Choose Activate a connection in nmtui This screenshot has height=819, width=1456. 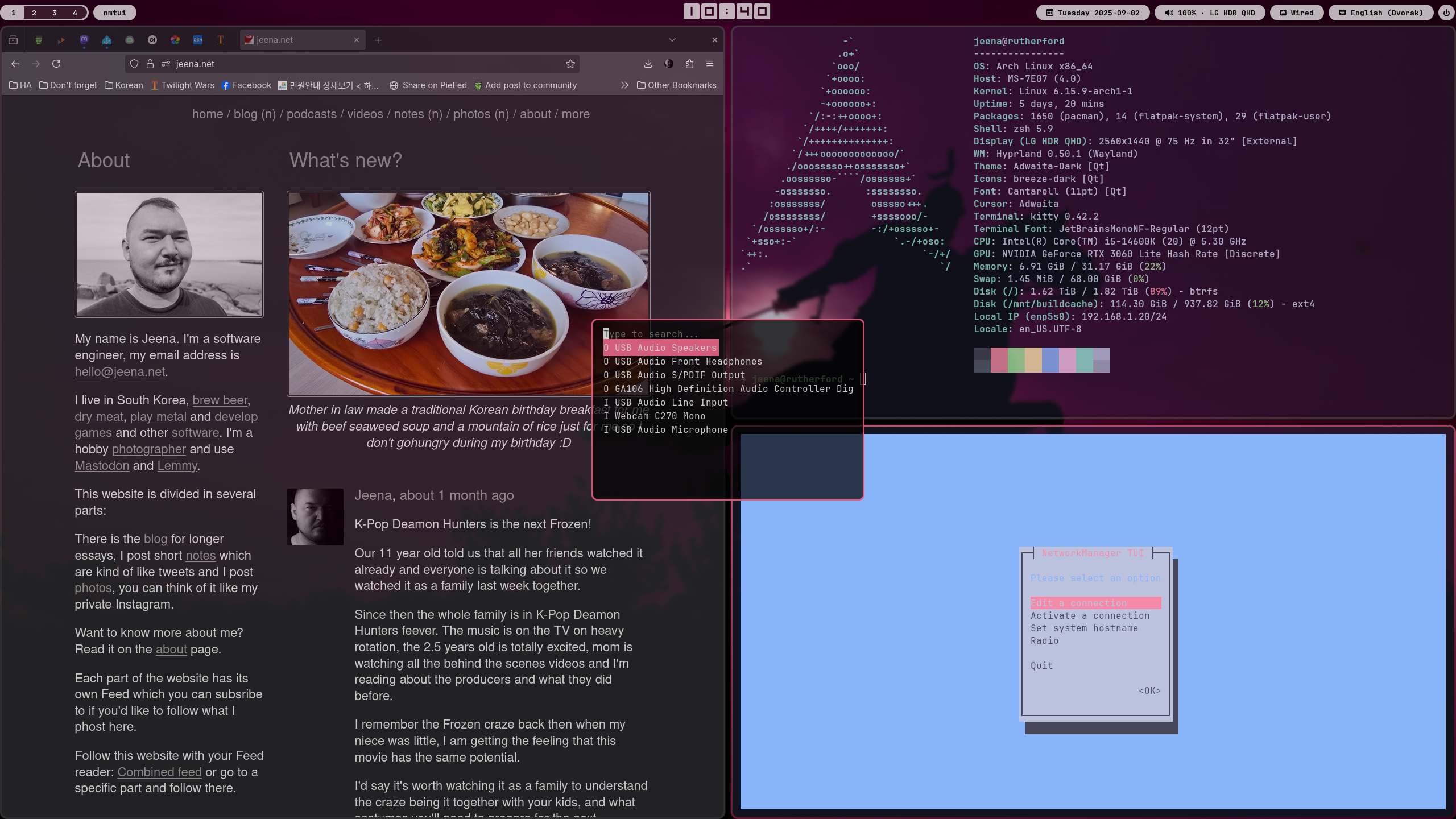[1090, 615]
